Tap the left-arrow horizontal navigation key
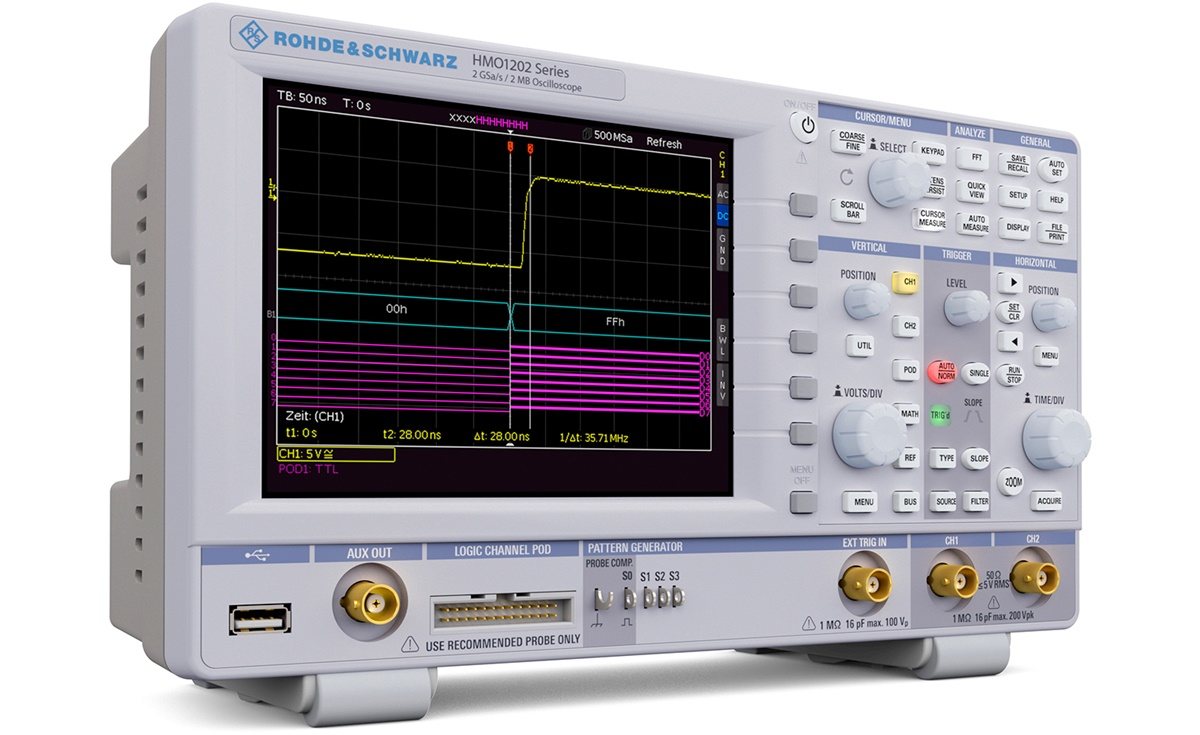This screenshot has height=735, width=1200. 1009,341
